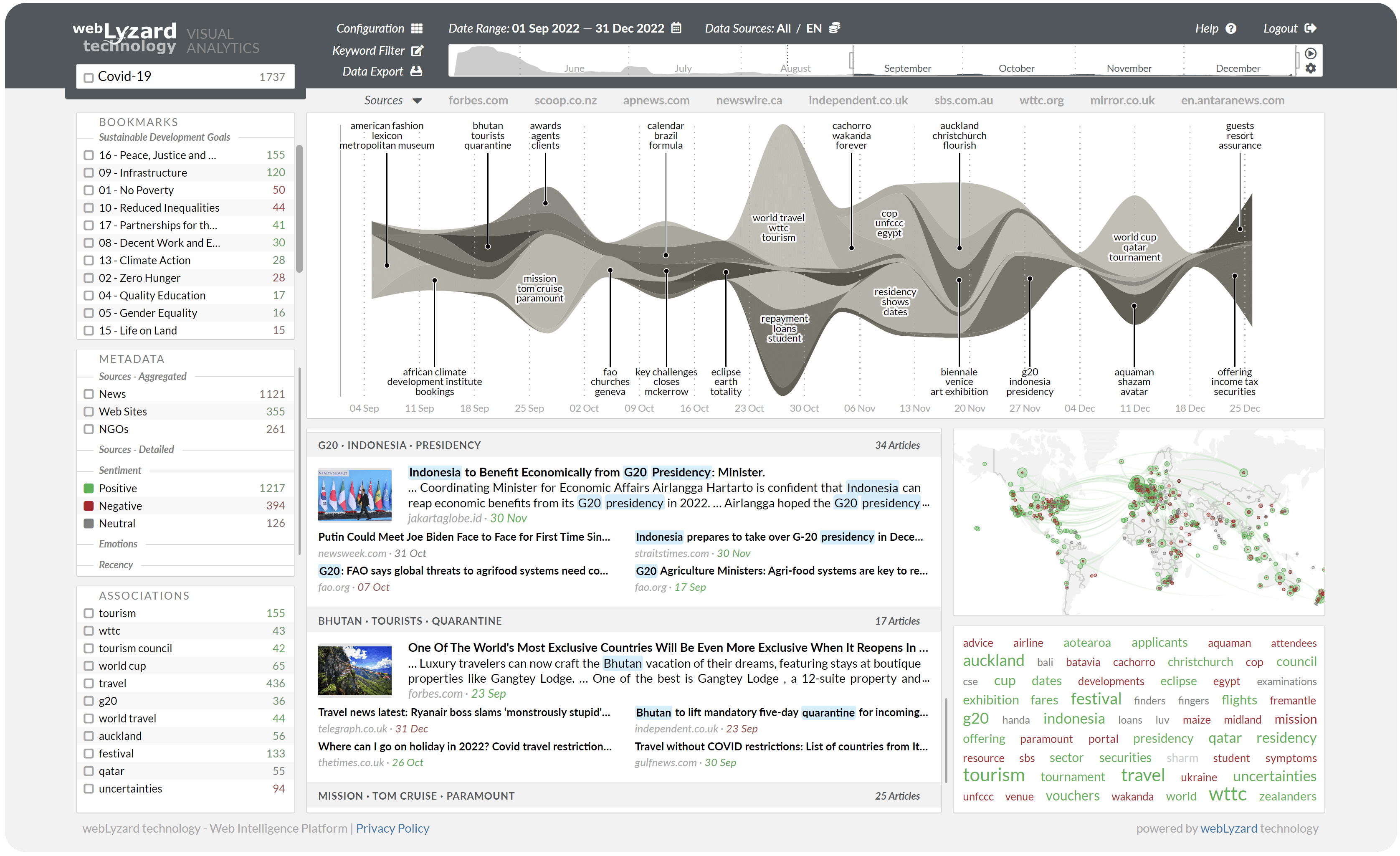Click the green Positive sentiment swatch

pos(89,488)
